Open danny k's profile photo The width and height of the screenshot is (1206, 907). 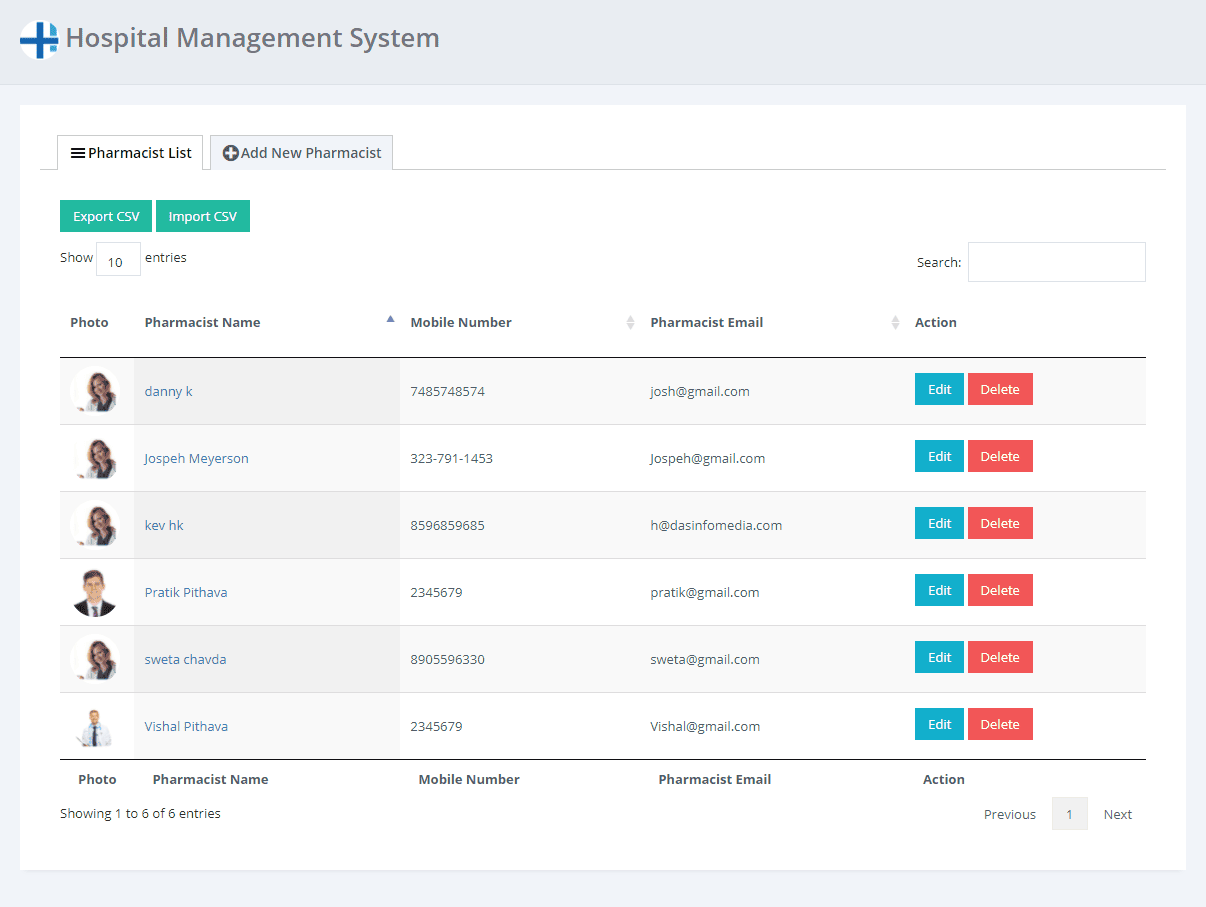click(96, 391)
